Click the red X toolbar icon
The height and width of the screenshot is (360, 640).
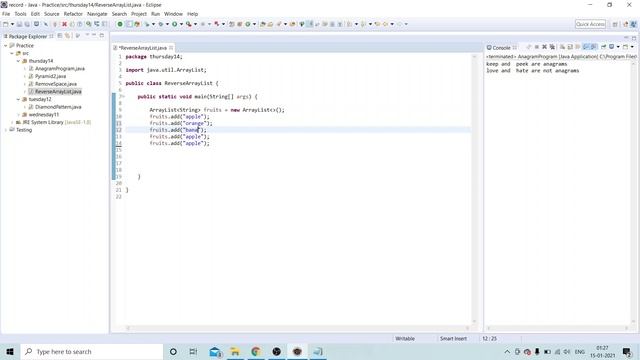(64, 24)
